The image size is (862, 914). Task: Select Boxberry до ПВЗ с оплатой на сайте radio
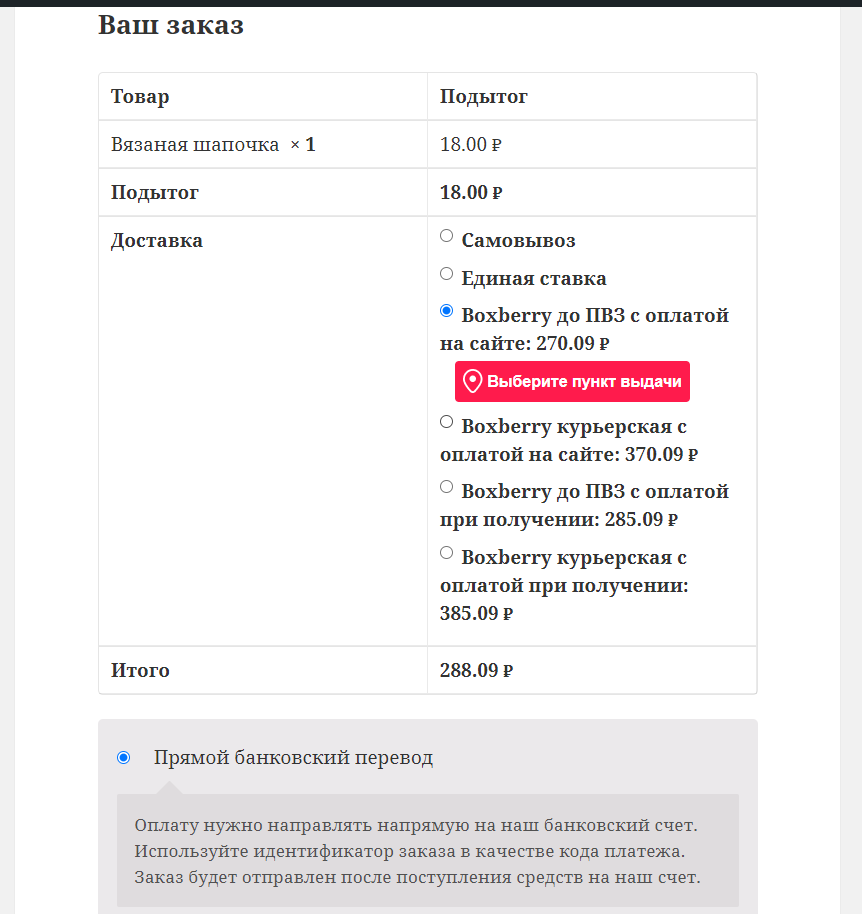(x=446, y=311)
